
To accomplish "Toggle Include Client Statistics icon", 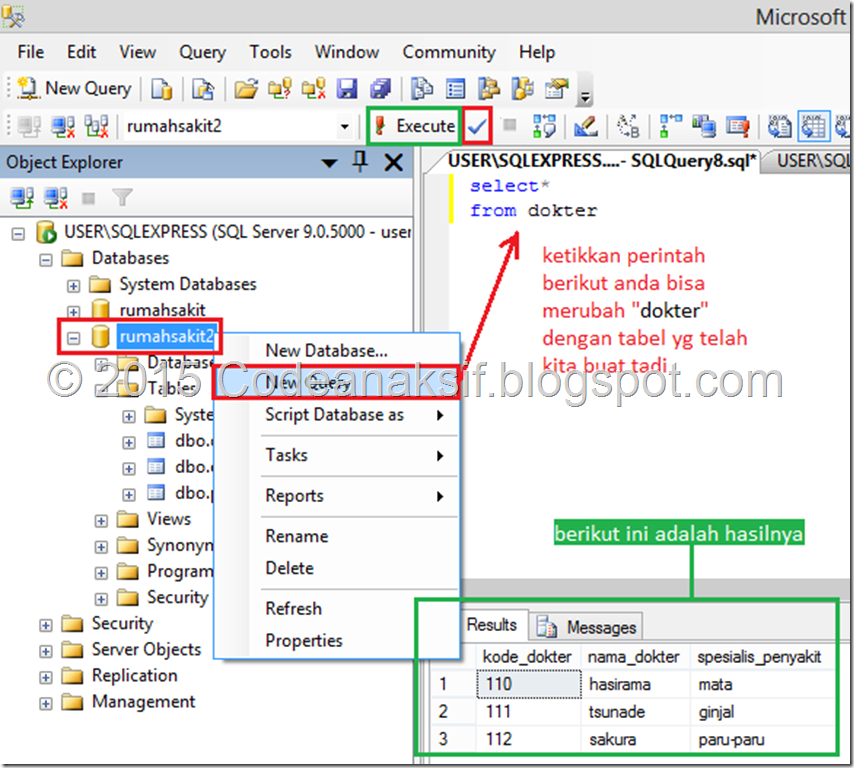I will tap(704, 126).
